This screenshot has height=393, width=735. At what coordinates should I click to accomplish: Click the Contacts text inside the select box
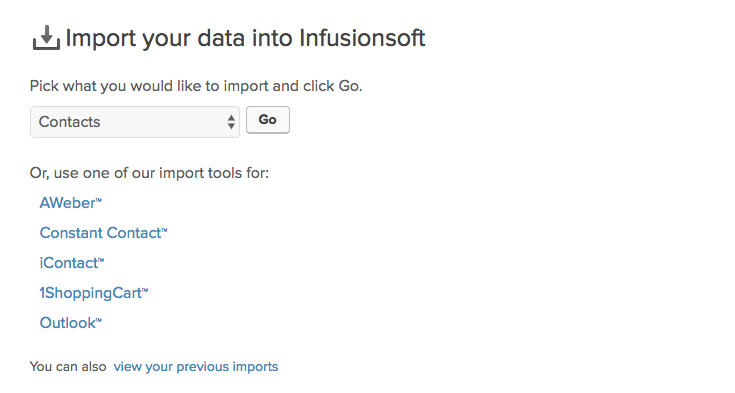coord(69,122)
